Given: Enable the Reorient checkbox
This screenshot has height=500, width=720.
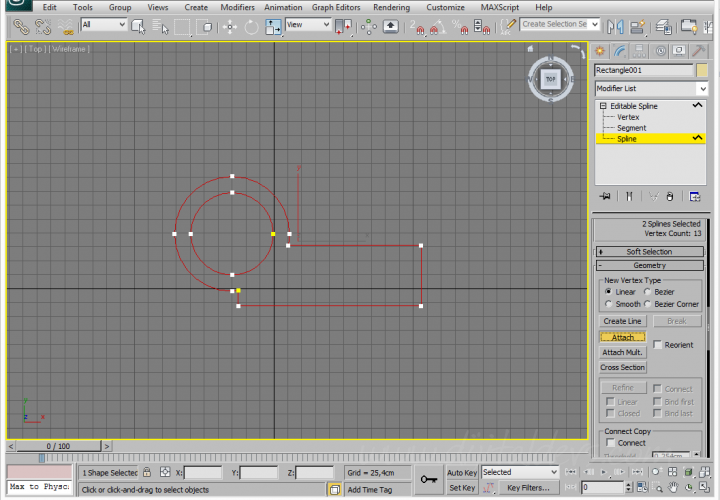Looking at the screenshot, I should (x=658, y=345).
